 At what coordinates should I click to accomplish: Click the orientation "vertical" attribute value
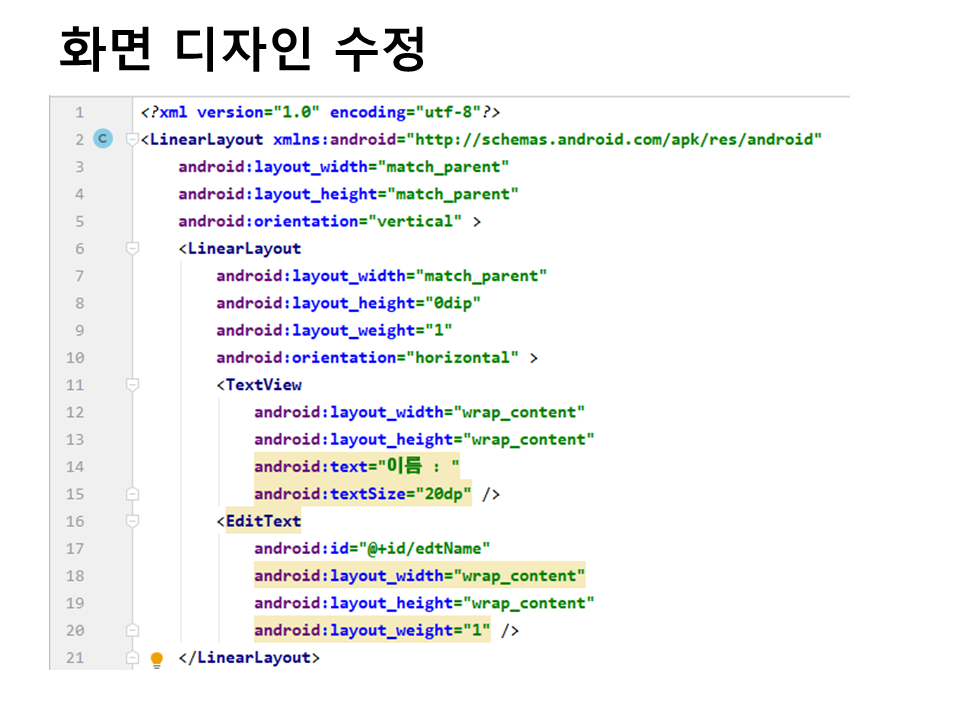pyautogui.click(x=419, y=222)
